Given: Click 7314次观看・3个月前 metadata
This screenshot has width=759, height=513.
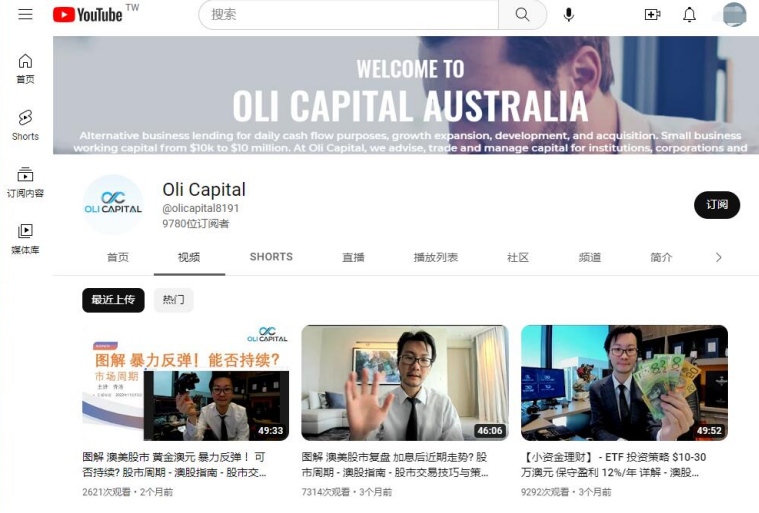Looking at the screenshot, I should [x=347, y=492].
